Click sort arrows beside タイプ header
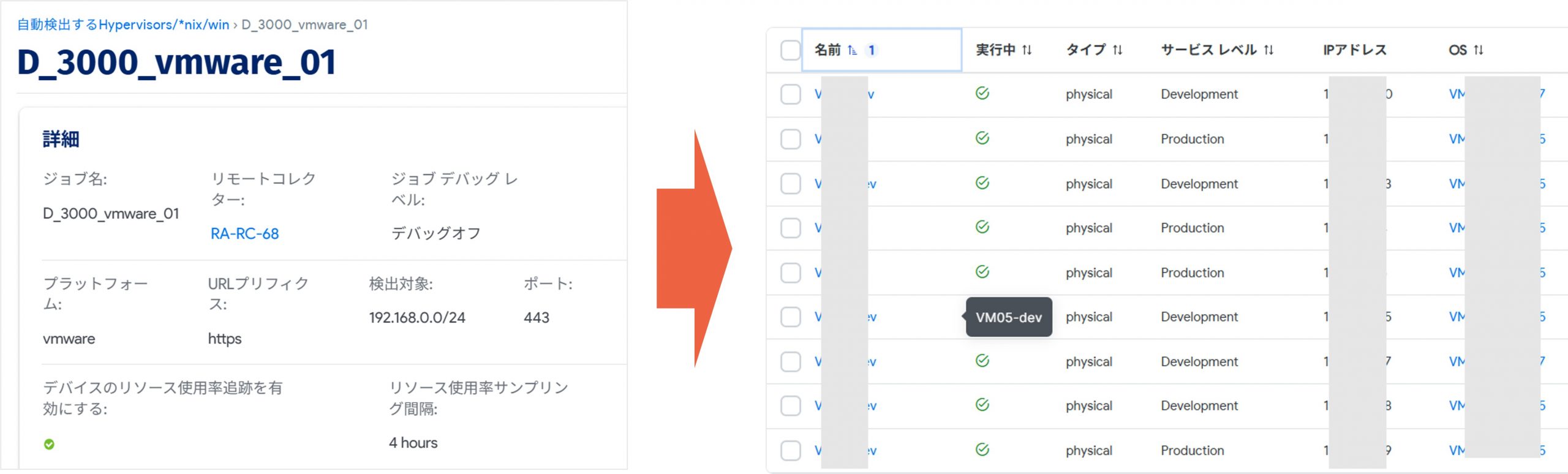Viewport: 1568px width, 474px height. point(1117,50)
